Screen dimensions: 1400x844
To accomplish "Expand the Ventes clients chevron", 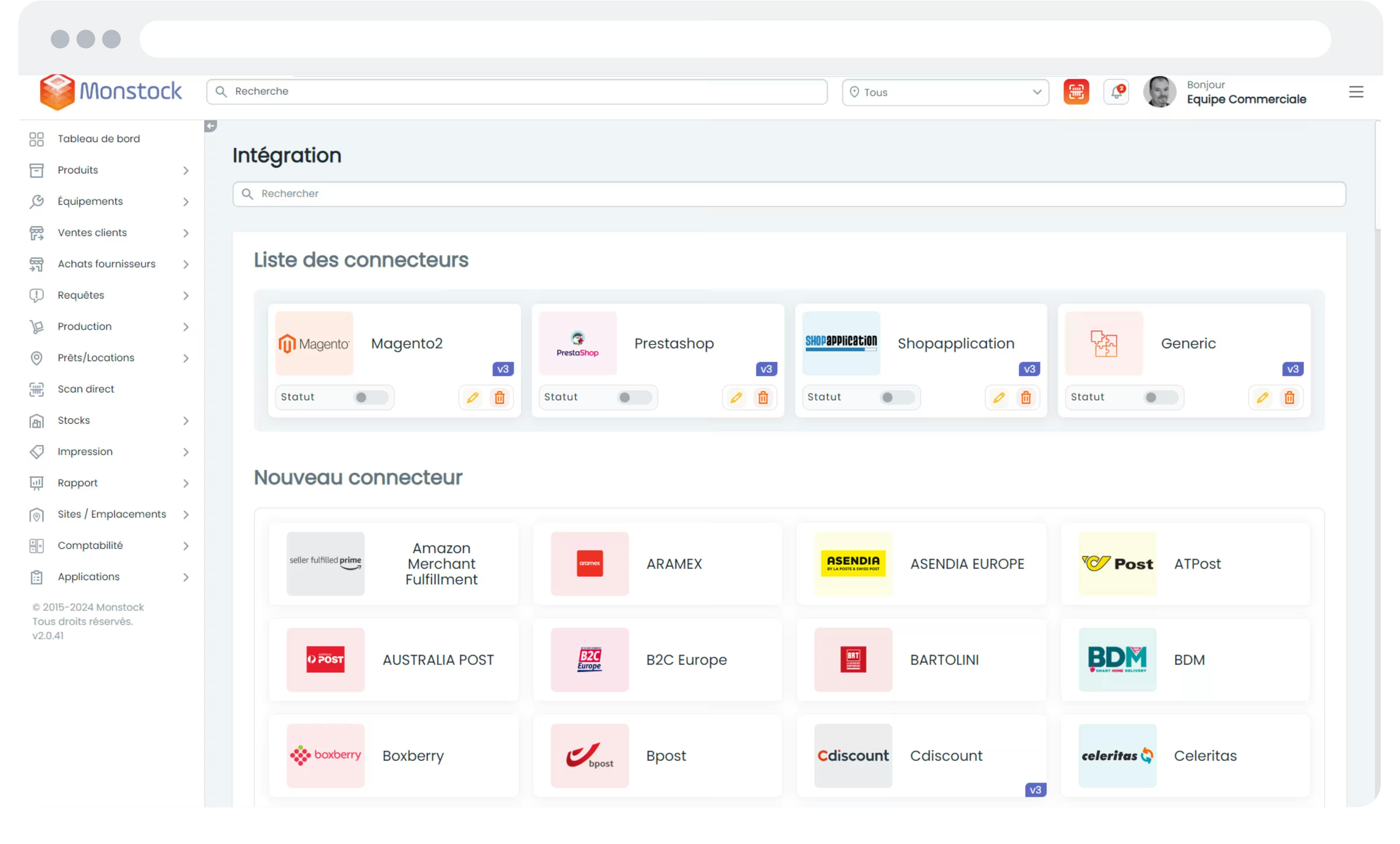I will 186,233.
